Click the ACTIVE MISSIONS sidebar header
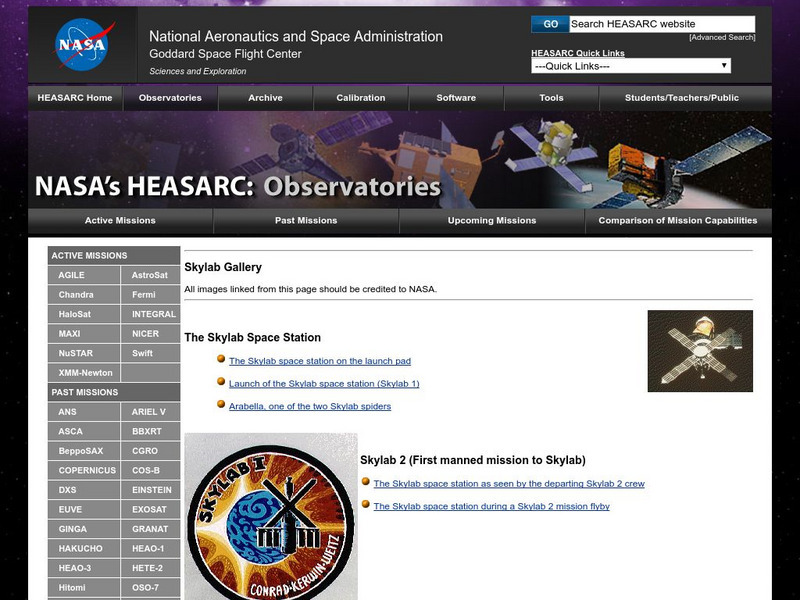This screenshot has width=800, height=600. 114,255
